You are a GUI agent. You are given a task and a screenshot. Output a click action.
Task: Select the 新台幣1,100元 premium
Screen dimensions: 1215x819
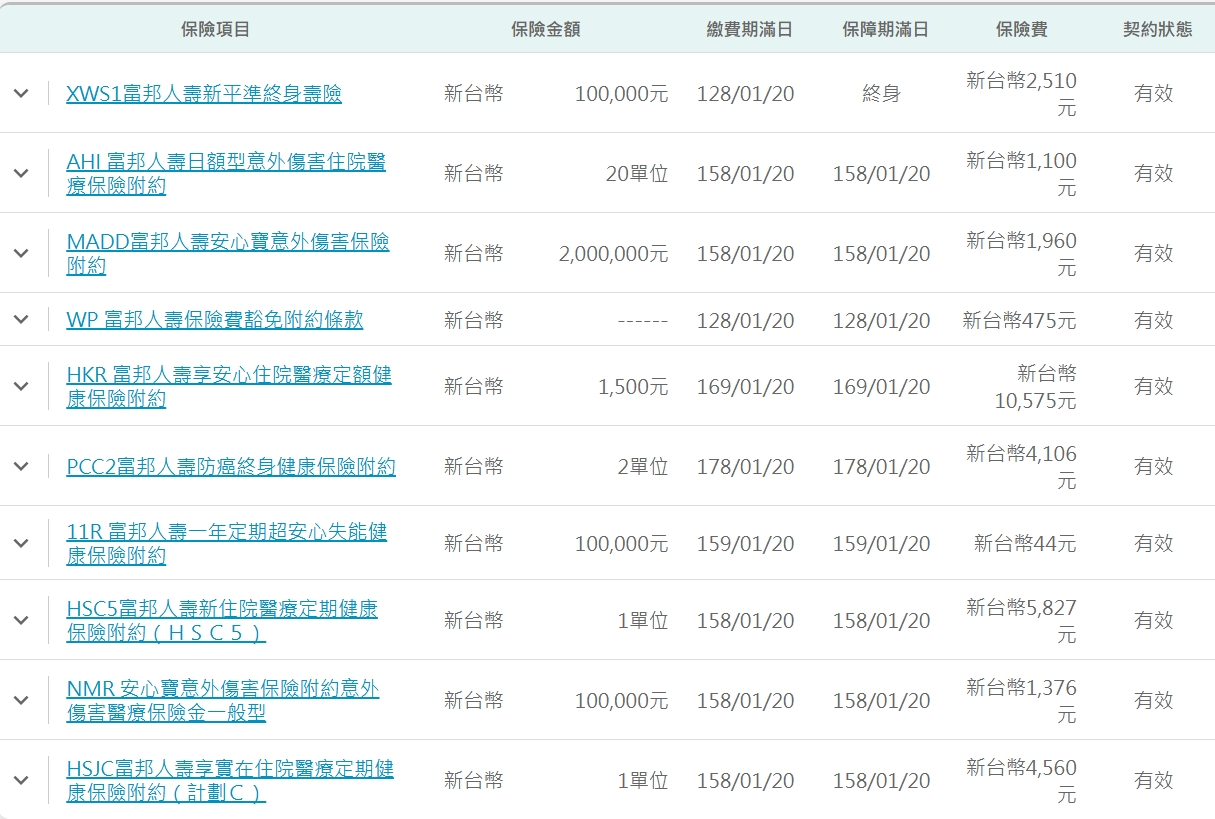pos(1022,174)
